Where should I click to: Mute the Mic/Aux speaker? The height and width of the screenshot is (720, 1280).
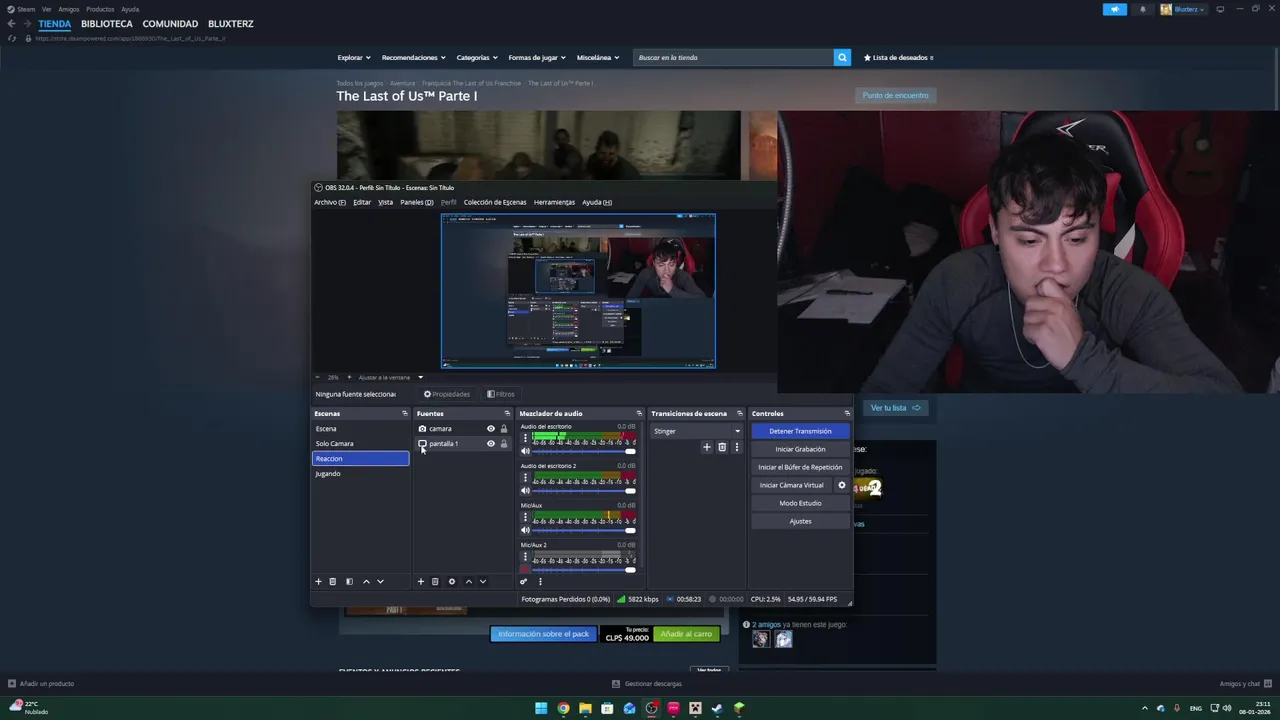coord(525,530)
